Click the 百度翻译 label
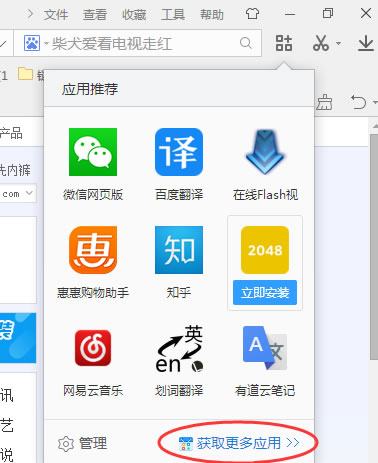Viewport: 378px width, 463px height. click(179, 195)
